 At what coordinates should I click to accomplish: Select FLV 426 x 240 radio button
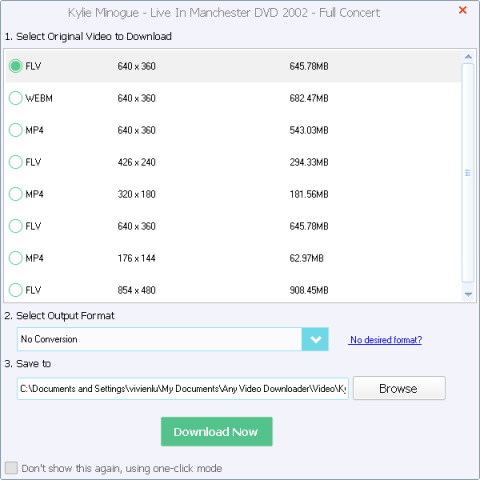coord(15,162)
